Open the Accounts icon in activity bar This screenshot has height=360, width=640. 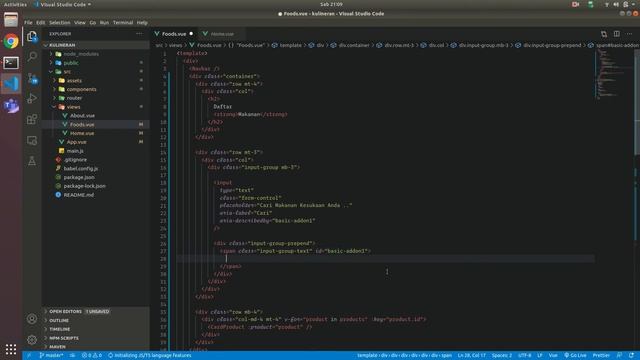[32, 319]
